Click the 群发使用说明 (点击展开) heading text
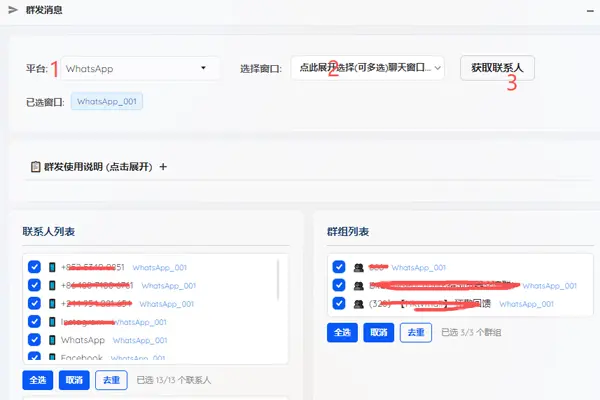 click(x=98, y=167)
